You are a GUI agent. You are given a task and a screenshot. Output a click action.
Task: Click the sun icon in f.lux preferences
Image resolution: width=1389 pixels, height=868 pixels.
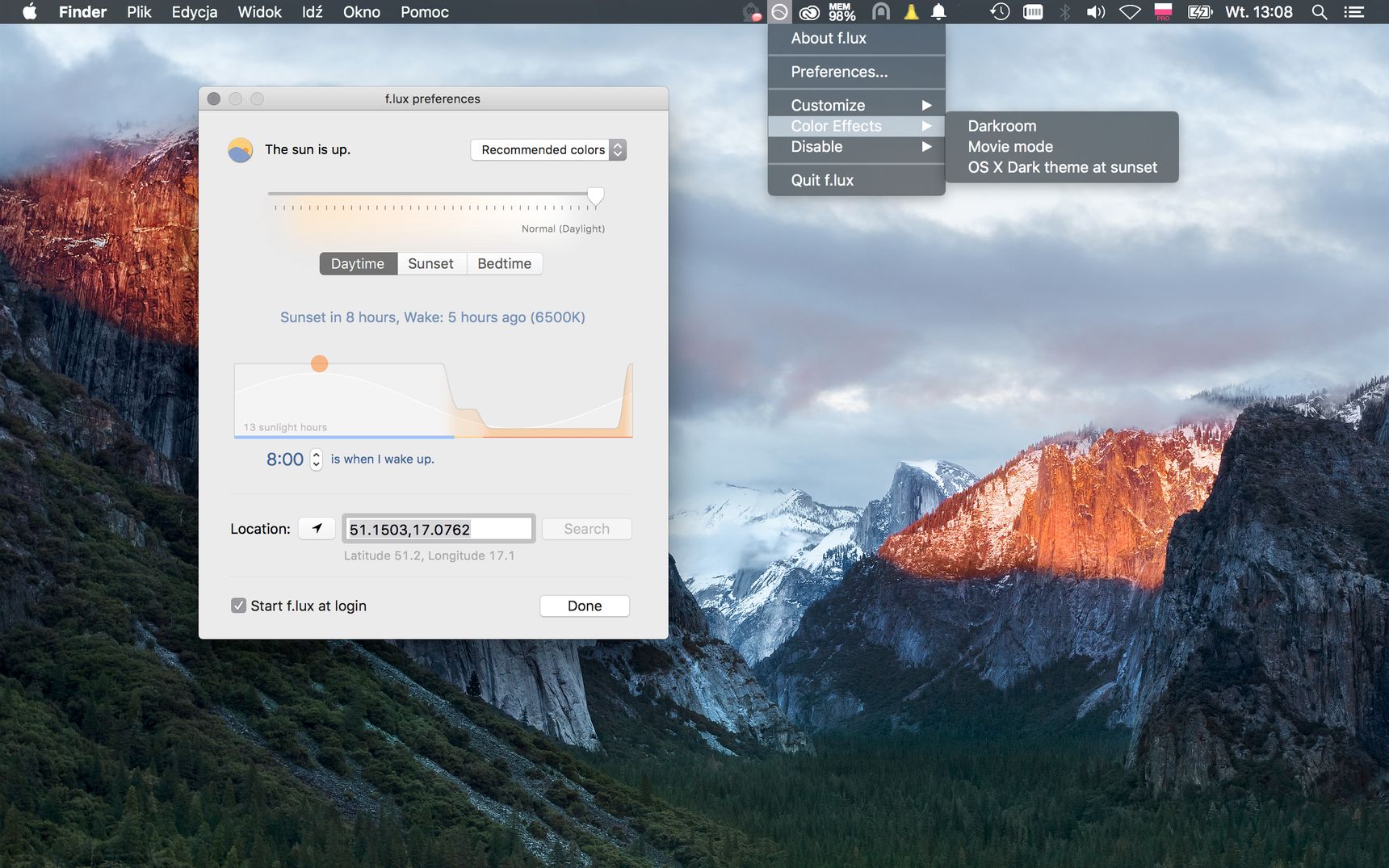(x=241, y=150)
